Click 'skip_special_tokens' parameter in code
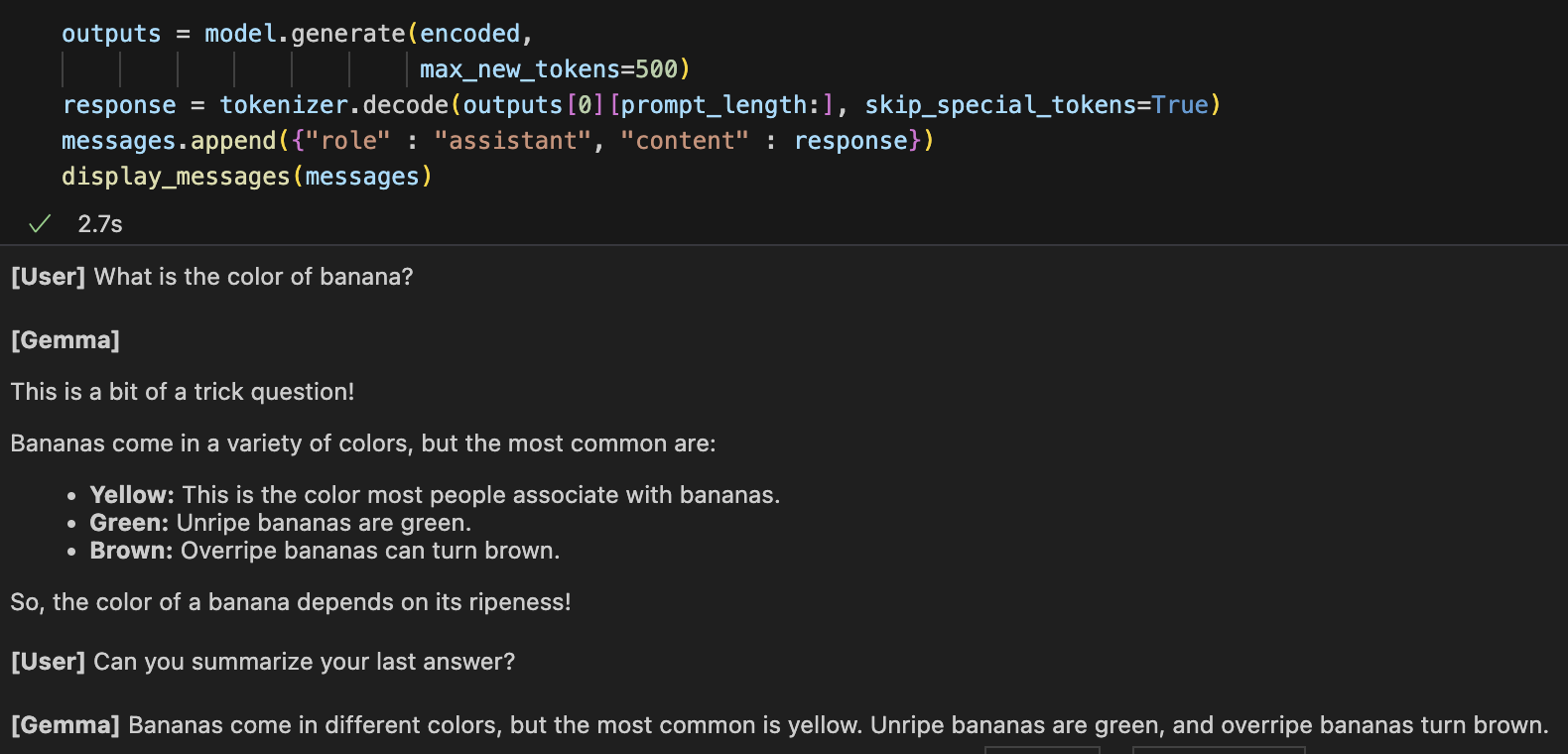The image size is (1568, 754). pos(999,105)
